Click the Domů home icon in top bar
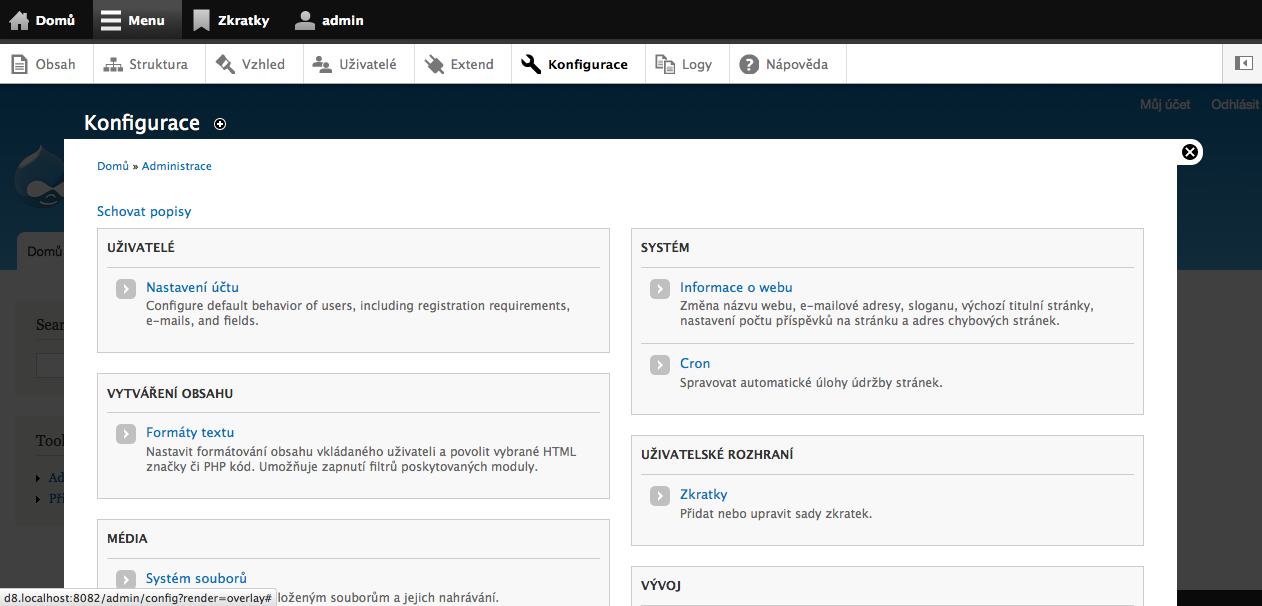 click(x=19, y=20)
